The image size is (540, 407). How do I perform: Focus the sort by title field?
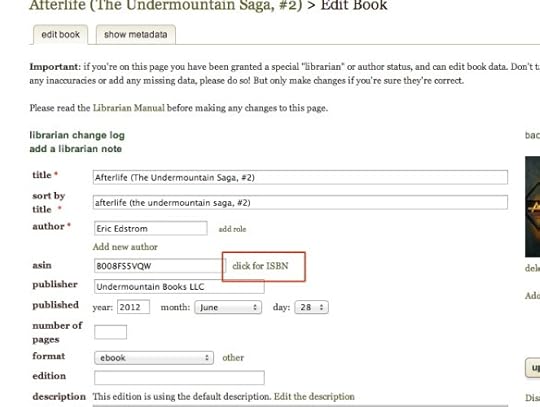click(300, 202)
